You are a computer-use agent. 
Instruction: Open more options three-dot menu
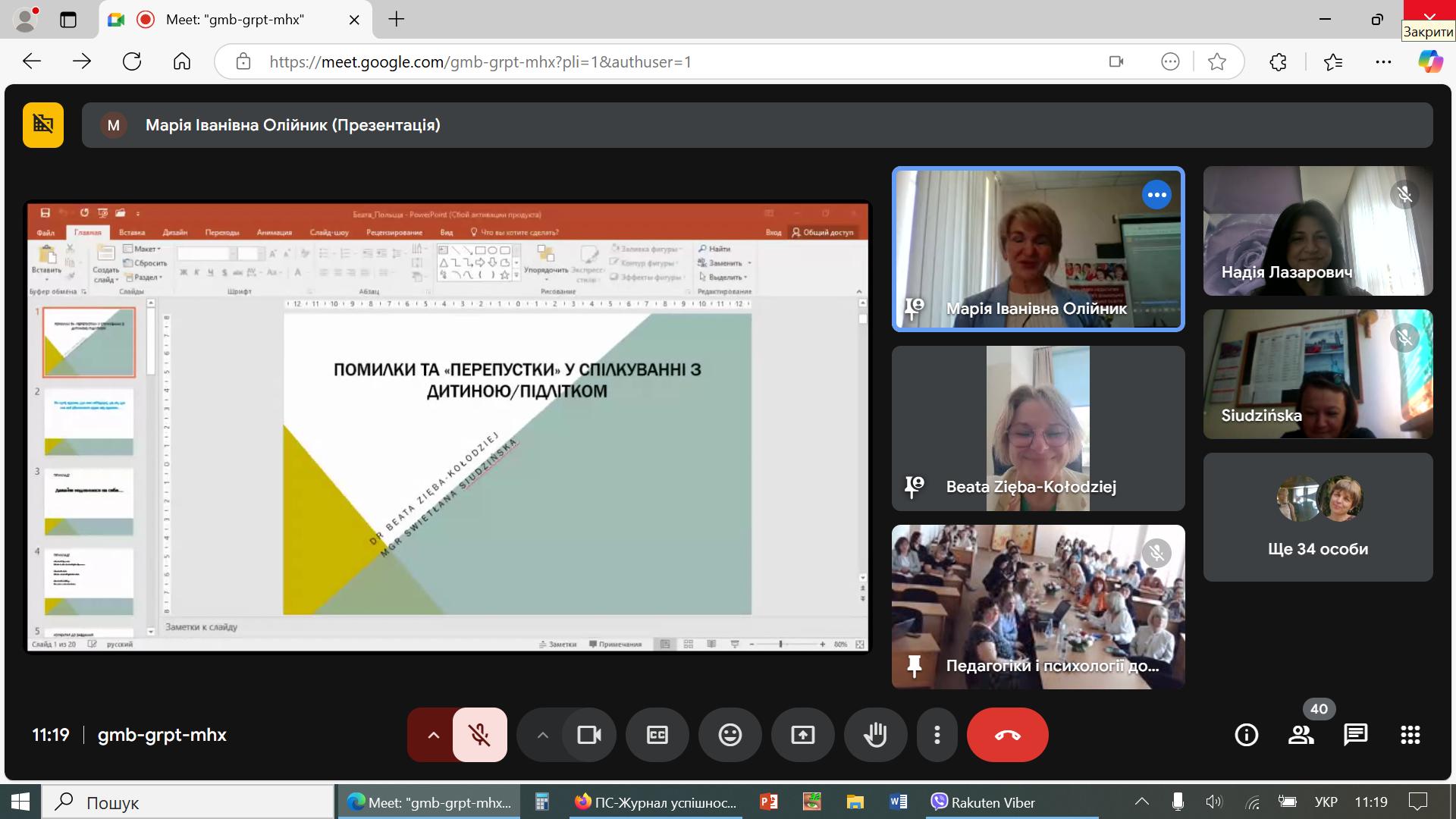[937, 735]
